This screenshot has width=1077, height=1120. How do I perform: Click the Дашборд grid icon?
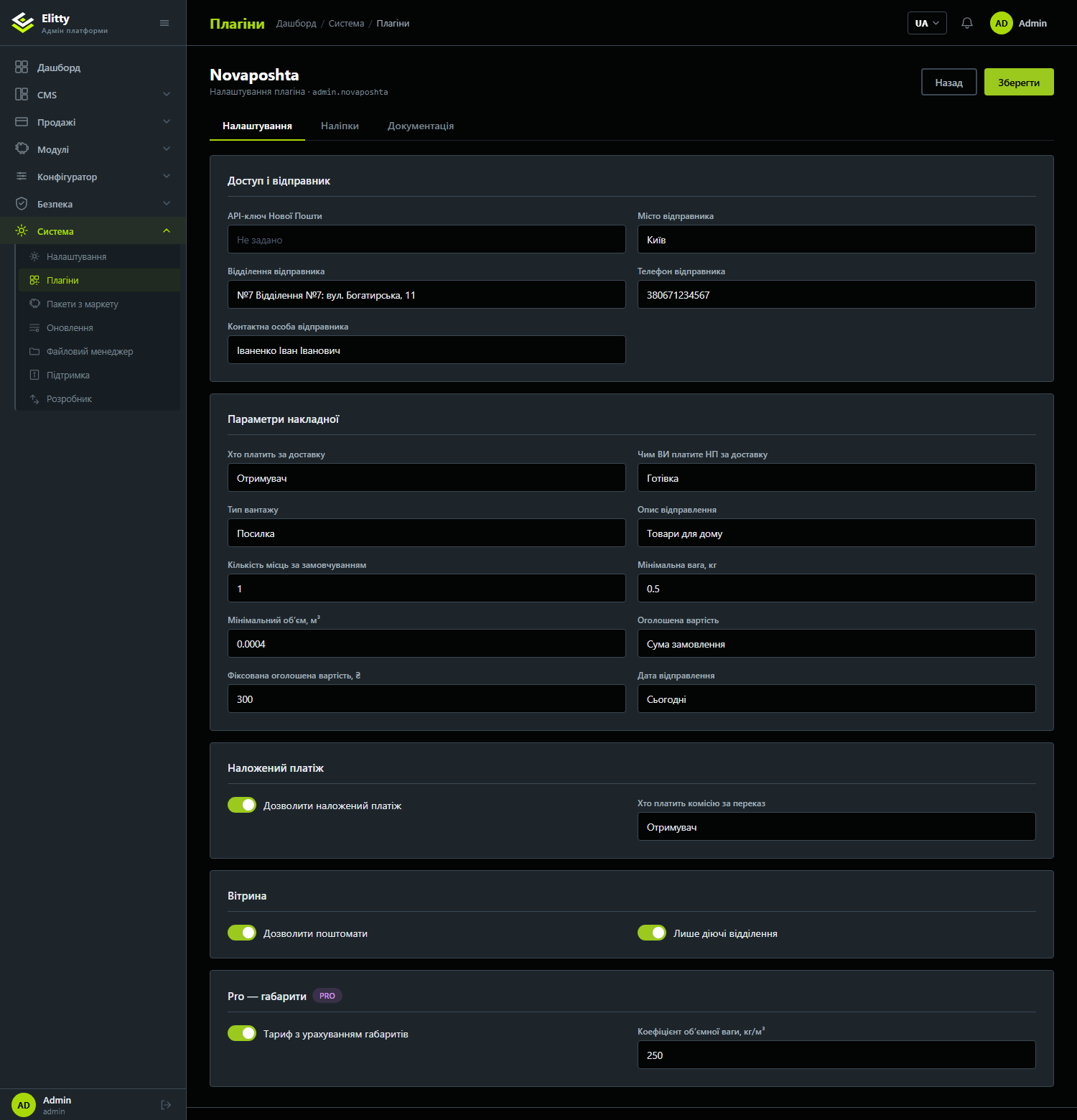click(x=22, y=67)
